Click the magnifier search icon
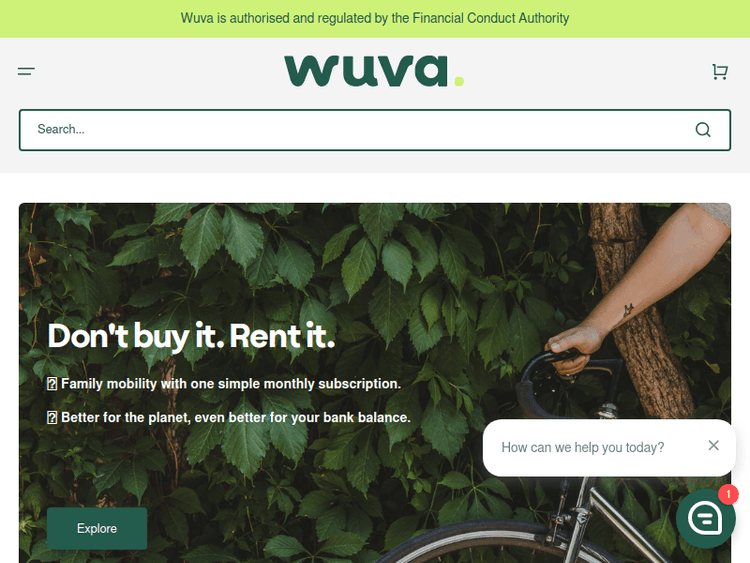This screenshot has width=750, height=563. 703,130
